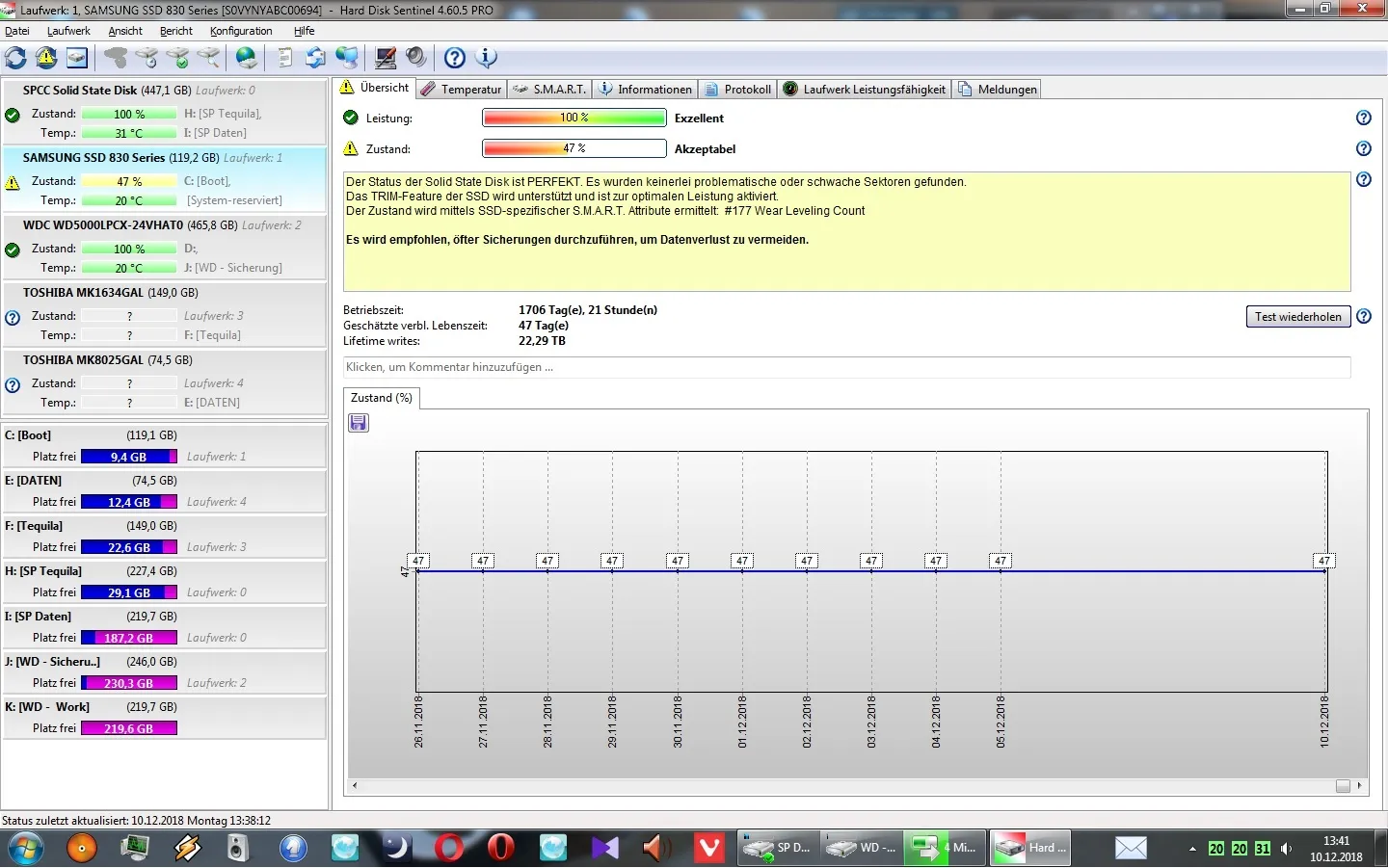The height and width of the screenshot is (868, 1388).
Task: Click the Leistung 100 % progress bar
Action: pos(574,118)
